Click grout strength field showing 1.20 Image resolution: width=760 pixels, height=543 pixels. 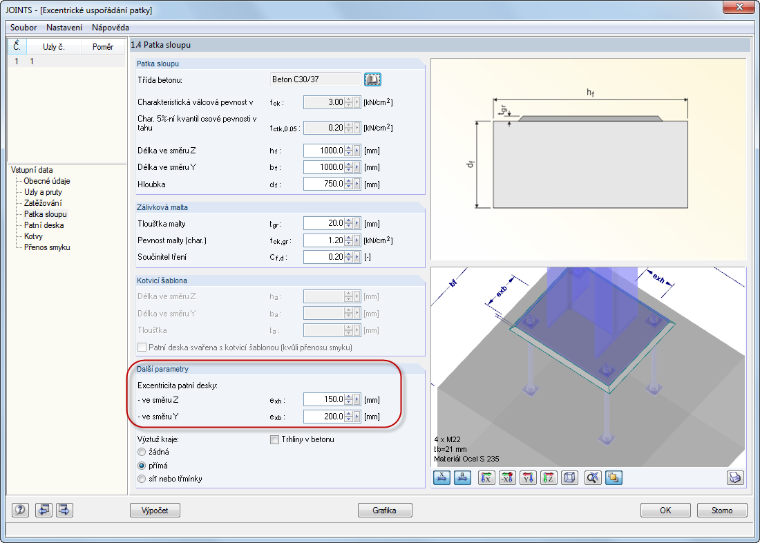click(x=324, y=240)
